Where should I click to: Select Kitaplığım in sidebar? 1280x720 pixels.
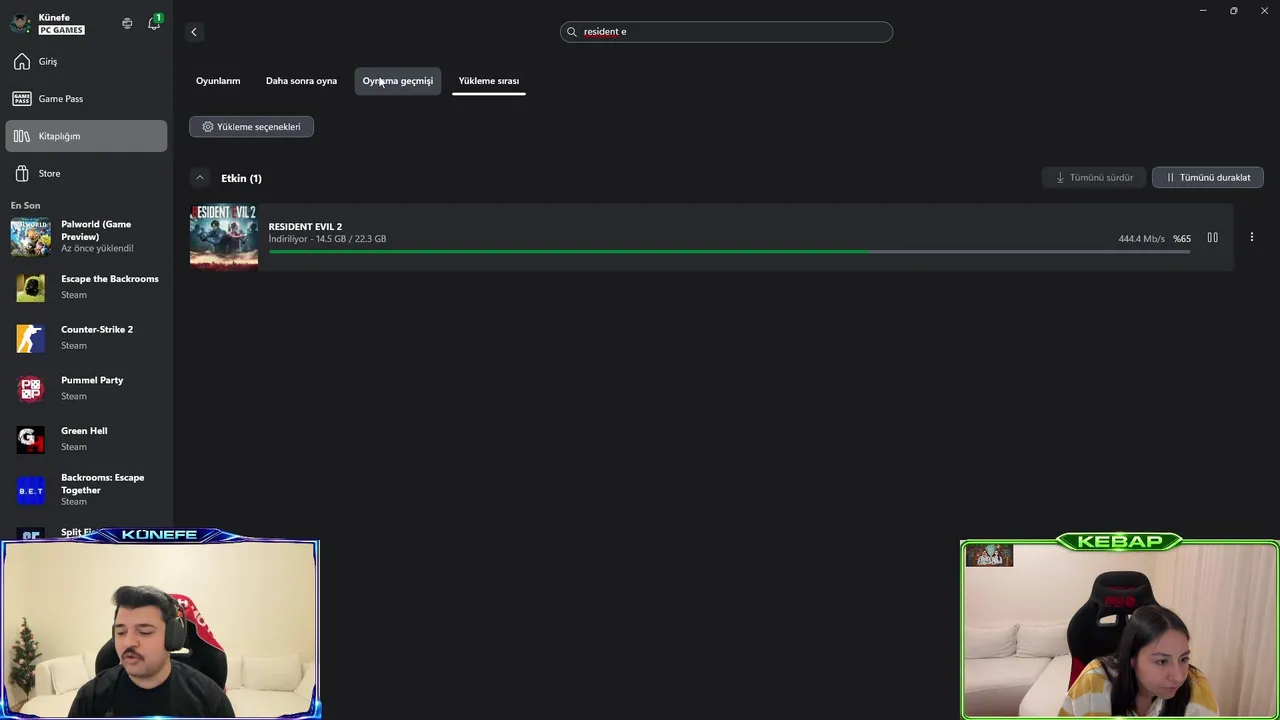[x=86, y=136]
